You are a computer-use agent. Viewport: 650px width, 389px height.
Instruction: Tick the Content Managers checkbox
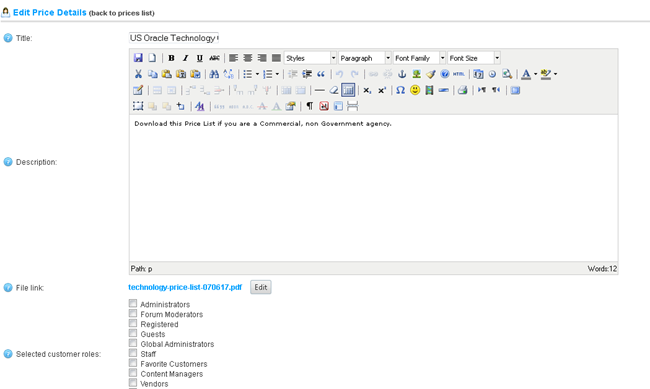[x=133, y=373]
